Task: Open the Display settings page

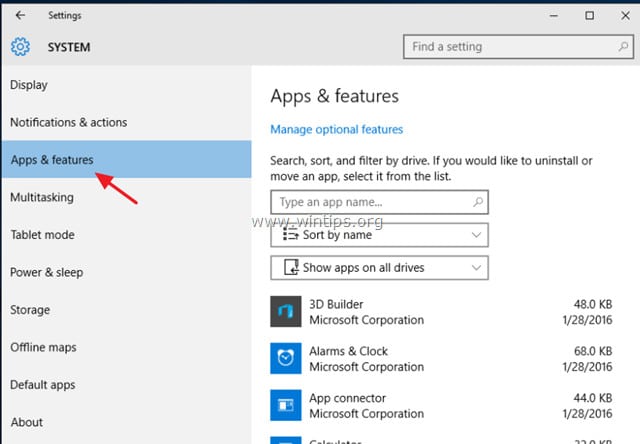Action: click(x=127, y=85)
